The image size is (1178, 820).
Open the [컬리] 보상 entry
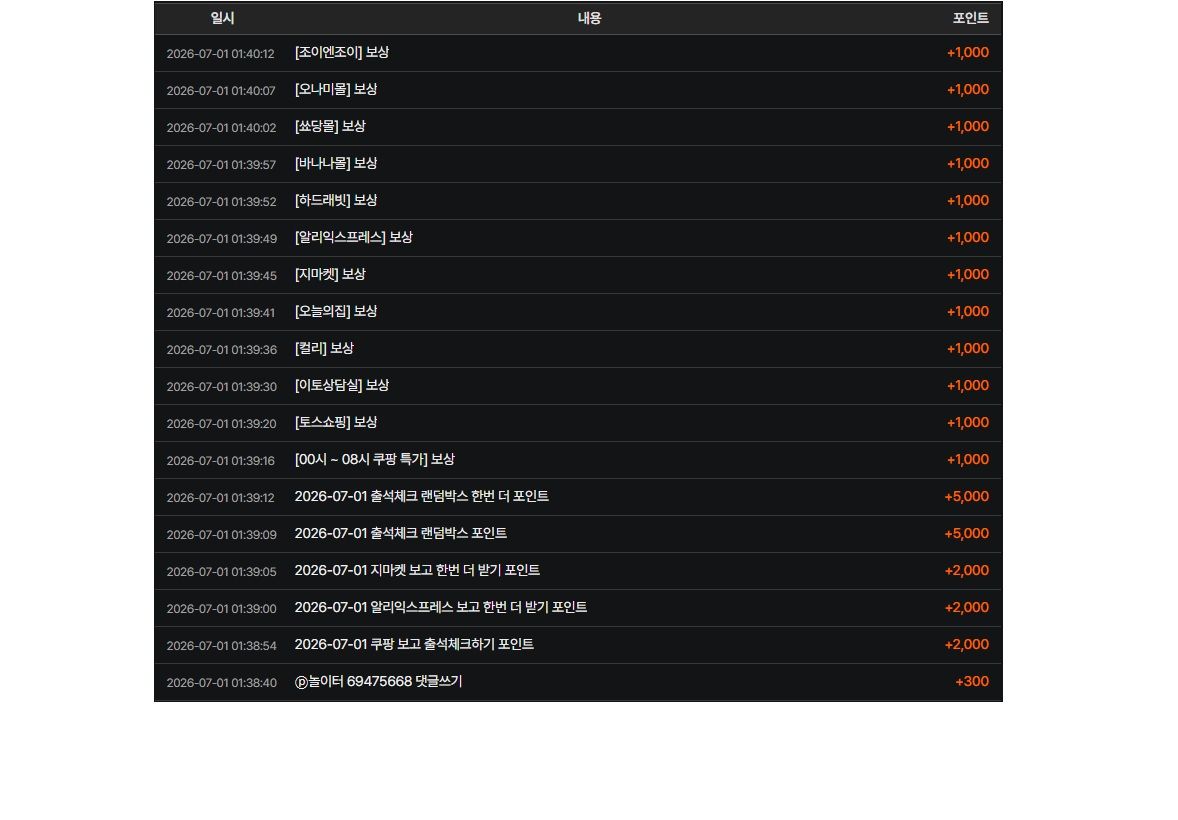pos(324,348)
